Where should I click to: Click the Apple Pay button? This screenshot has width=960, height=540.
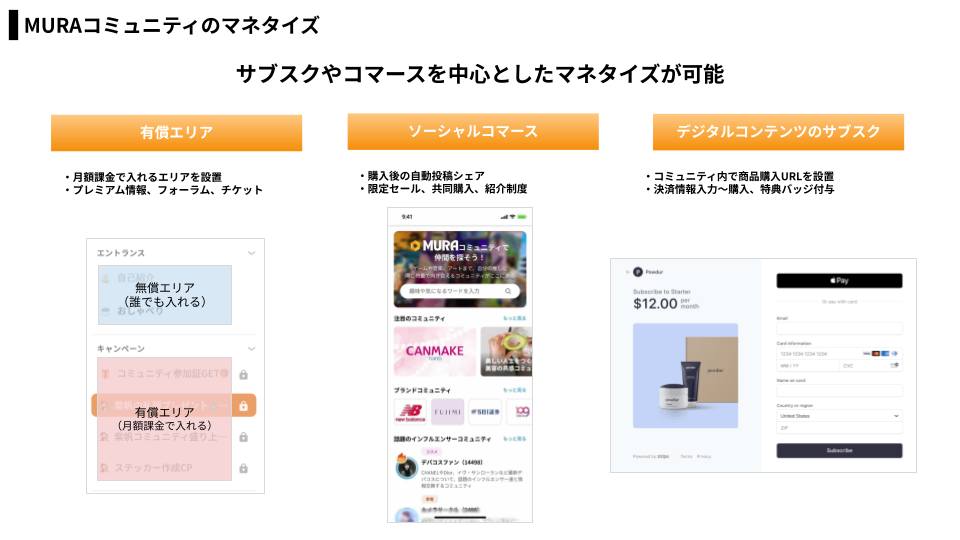point(839,280)
